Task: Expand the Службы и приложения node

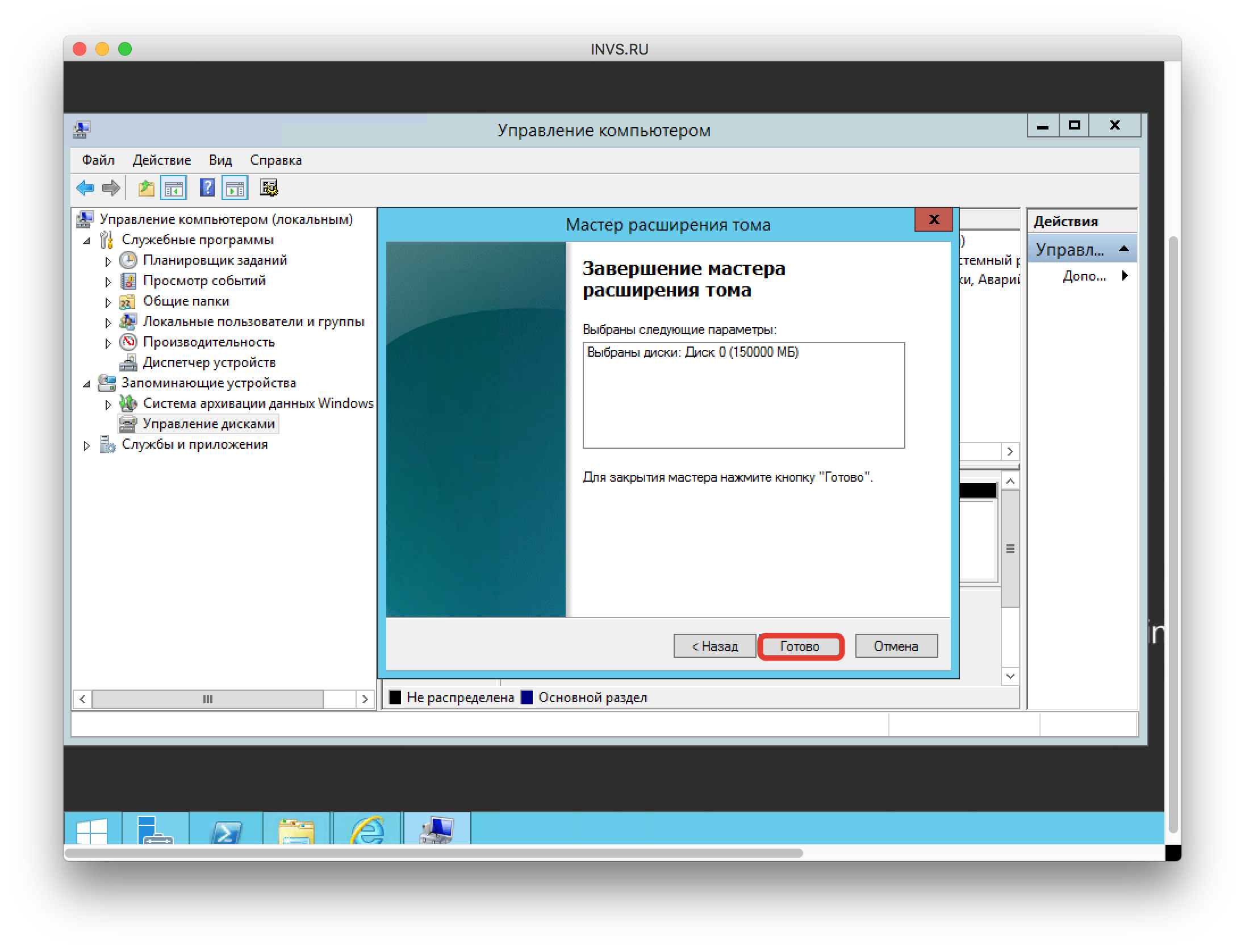Action: [86, 445]
